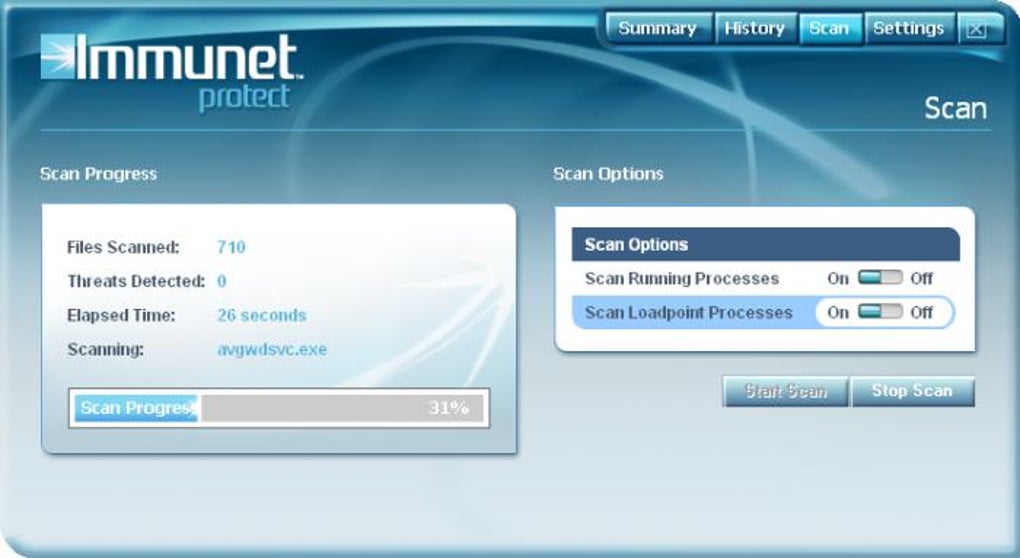Screen dimensions: 1020x558
Task: Click the large Scan page title
Action: tap(956, 108)
